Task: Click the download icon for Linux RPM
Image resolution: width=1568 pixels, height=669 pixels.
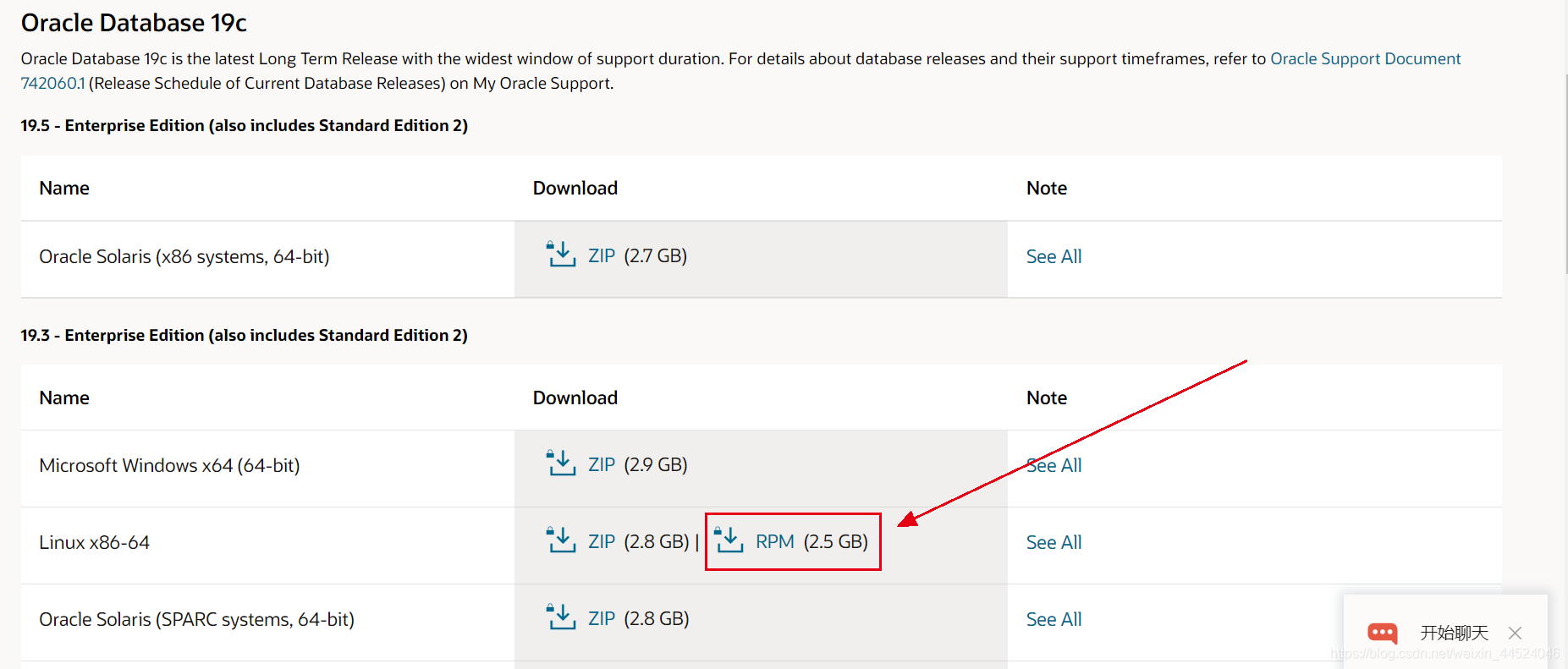Action: pos(729,540)
